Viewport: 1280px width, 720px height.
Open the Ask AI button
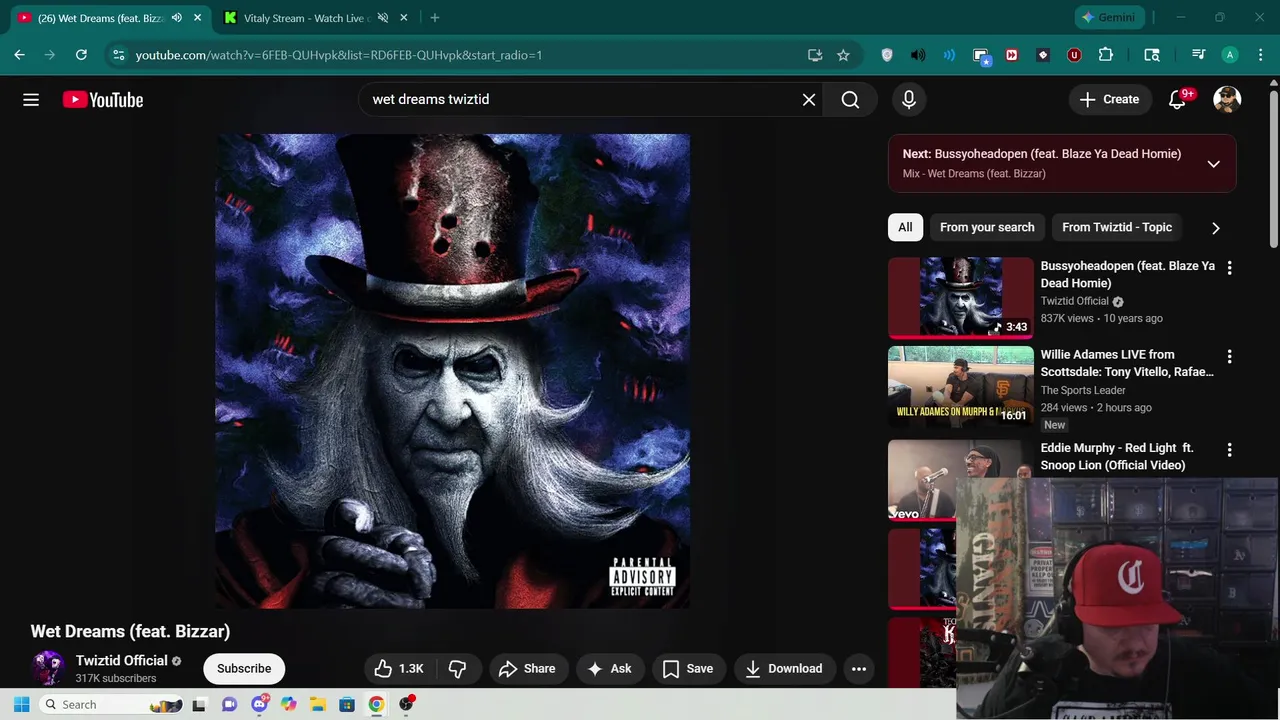[x=610, y=669]
